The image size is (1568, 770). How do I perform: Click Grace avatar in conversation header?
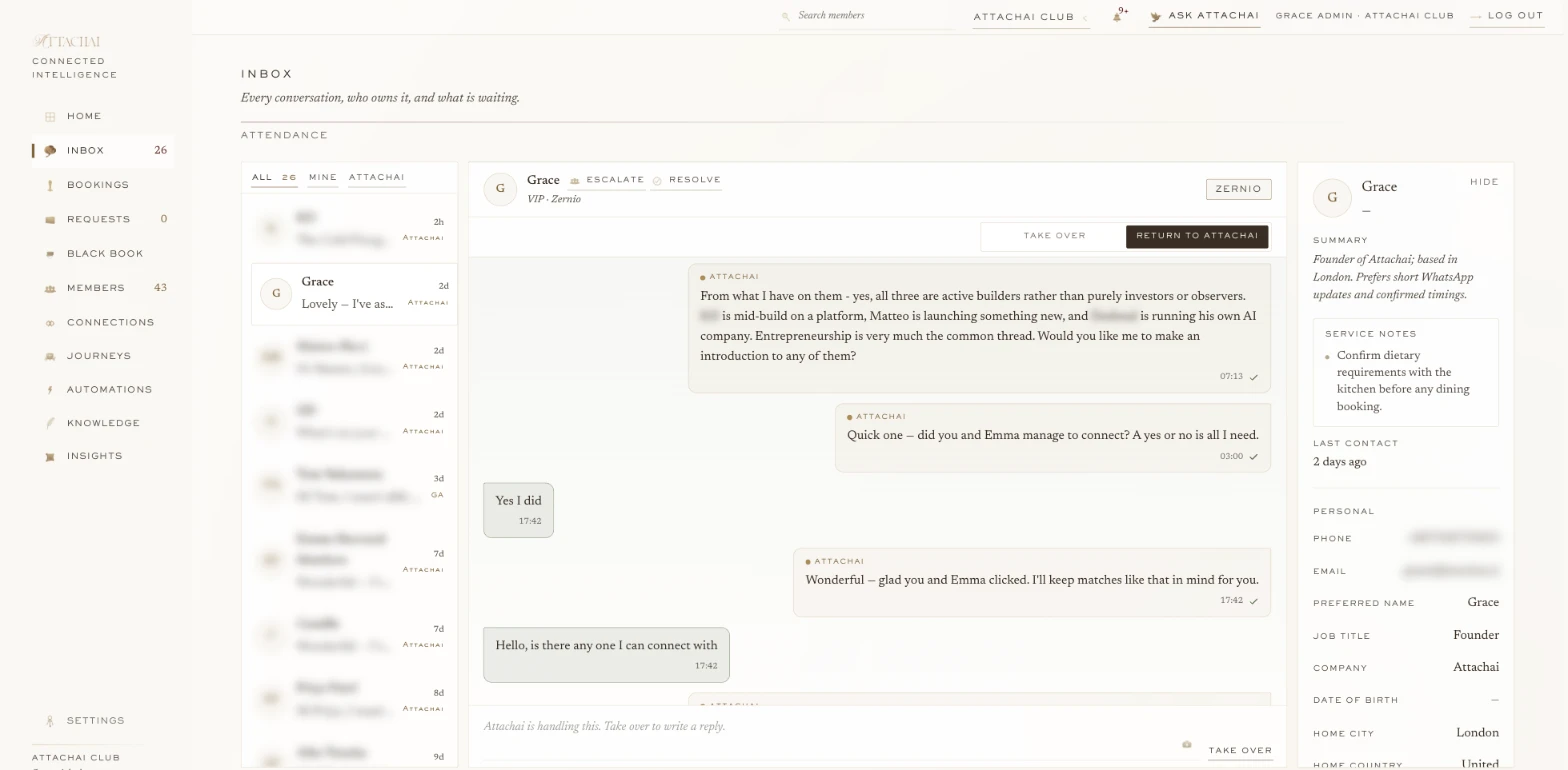coord(500,188)
